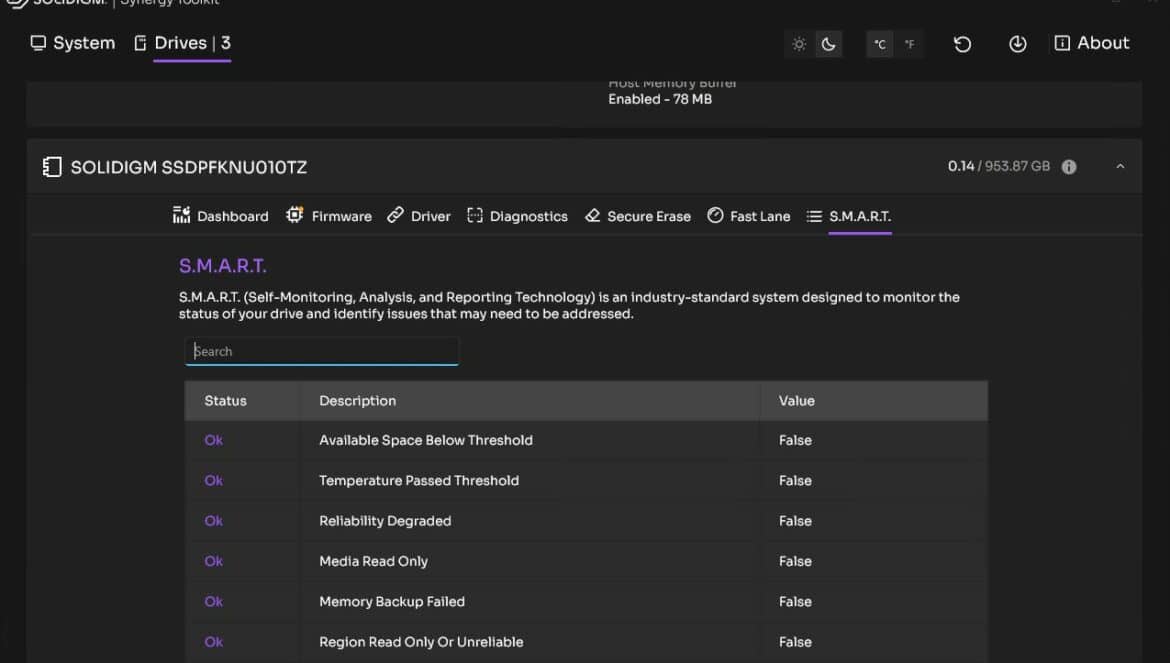The width and height of the screenshot is (1170, 663).
Task: Click the drive capacity info icon
Action: (1069, 166)
